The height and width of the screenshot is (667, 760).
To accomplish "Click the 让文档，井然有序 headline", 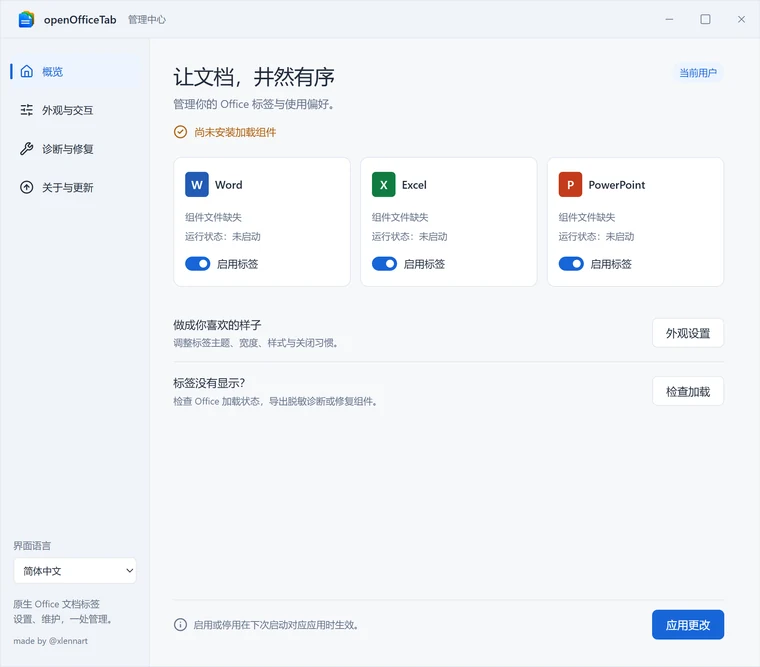I will 254,77.
